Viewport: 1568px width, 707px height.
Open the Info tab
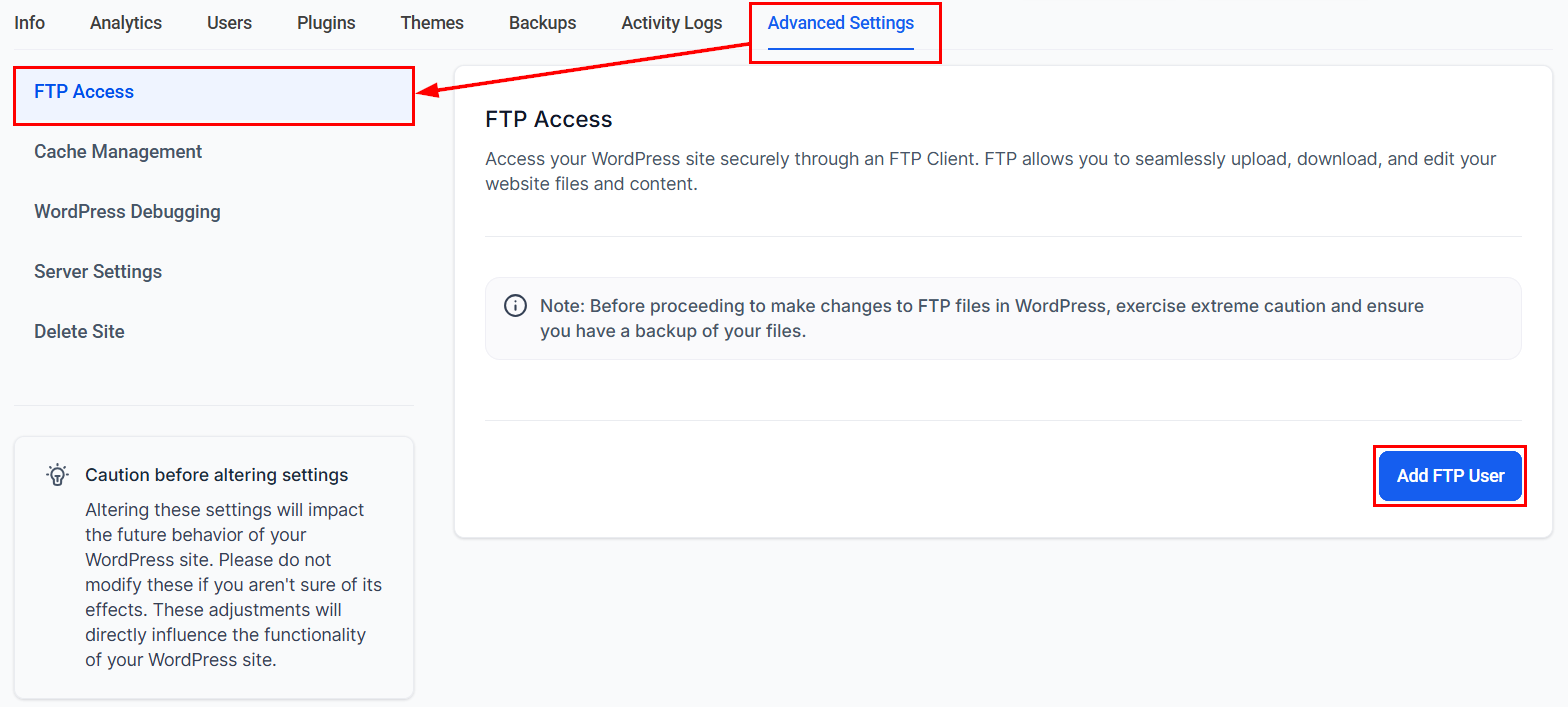30,23
